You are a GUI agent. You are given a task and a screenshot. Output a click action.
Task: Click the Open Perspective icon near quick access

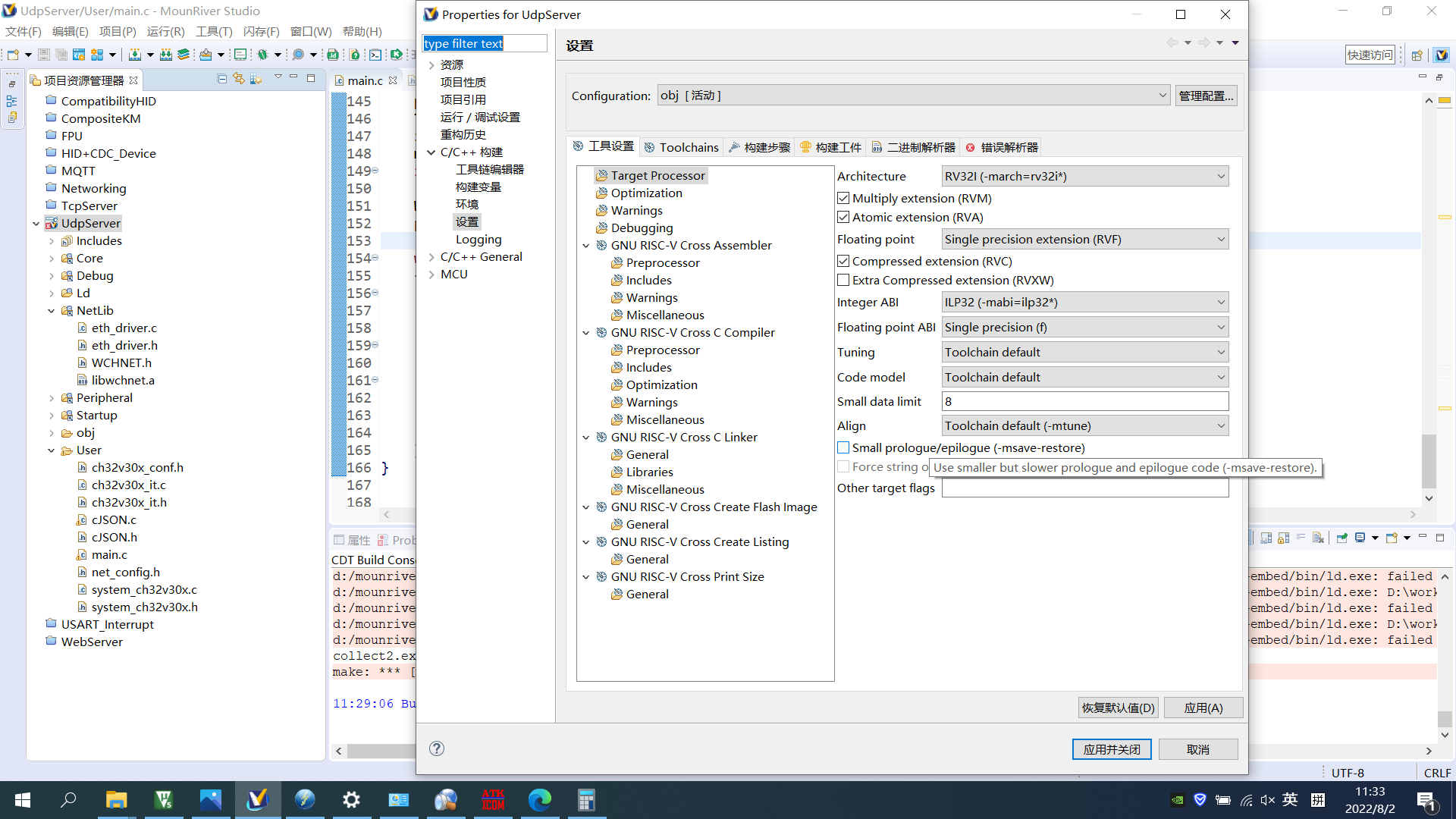point(1417,55)
